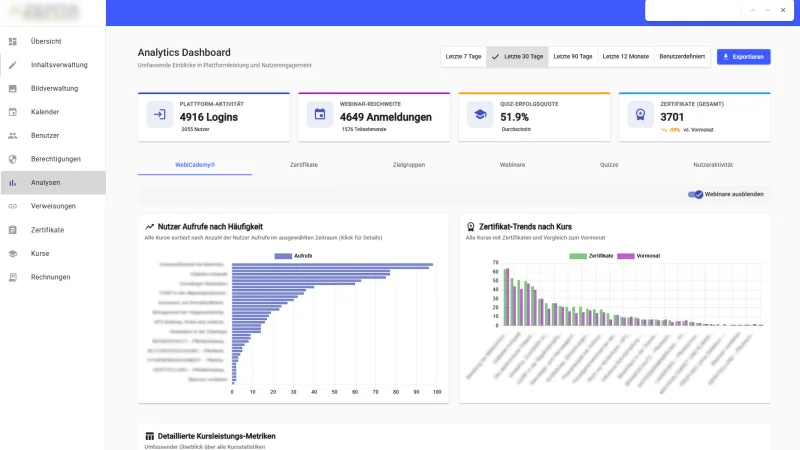Click the clipboard icon beside Zertifikate sidebar
Image resolution: width=800 pixels, height=450 pixels.
click(x=13, y=230)
